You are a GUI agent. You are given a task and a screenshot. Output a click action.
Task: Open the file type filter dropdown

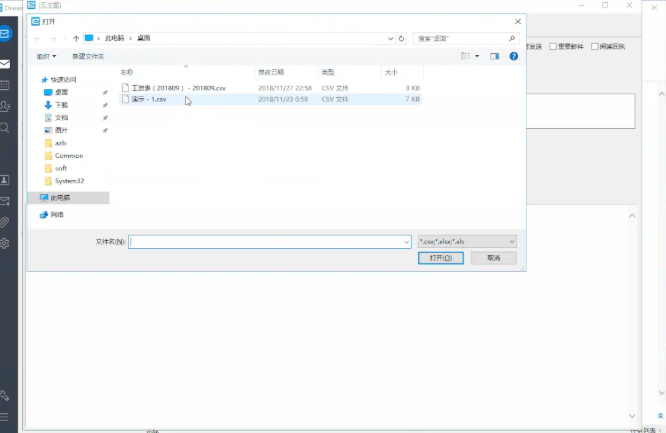pos(467,241)
